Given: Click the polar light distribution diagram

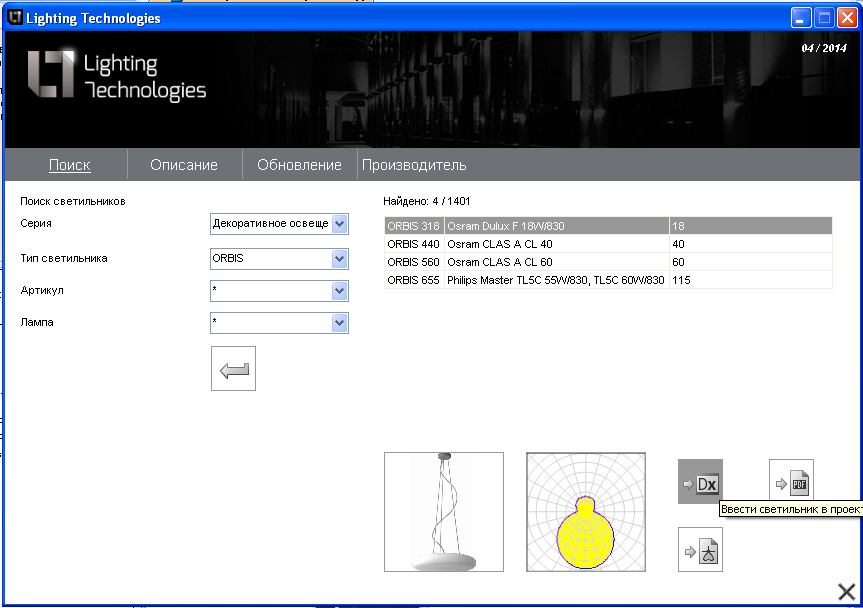Looking at the screenshot, I should pos(586,512).
